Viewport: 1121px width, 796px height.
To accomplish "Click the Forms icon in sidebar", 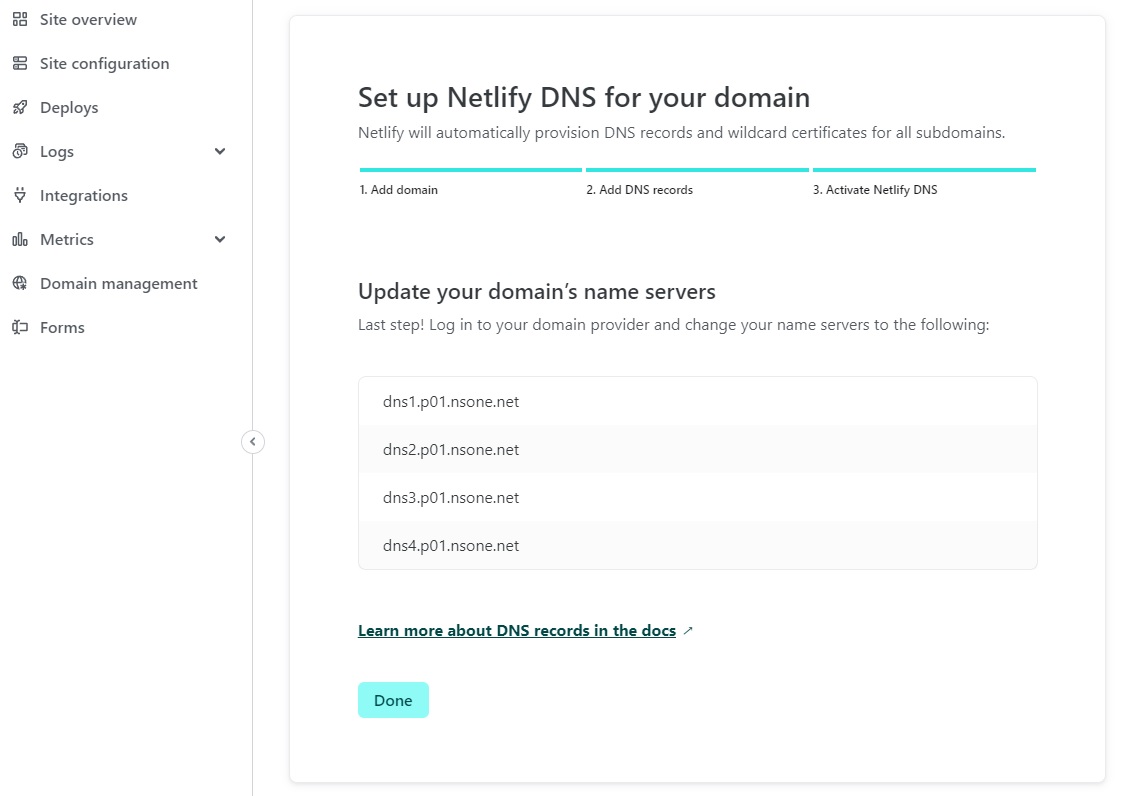I will pos(20,328).
